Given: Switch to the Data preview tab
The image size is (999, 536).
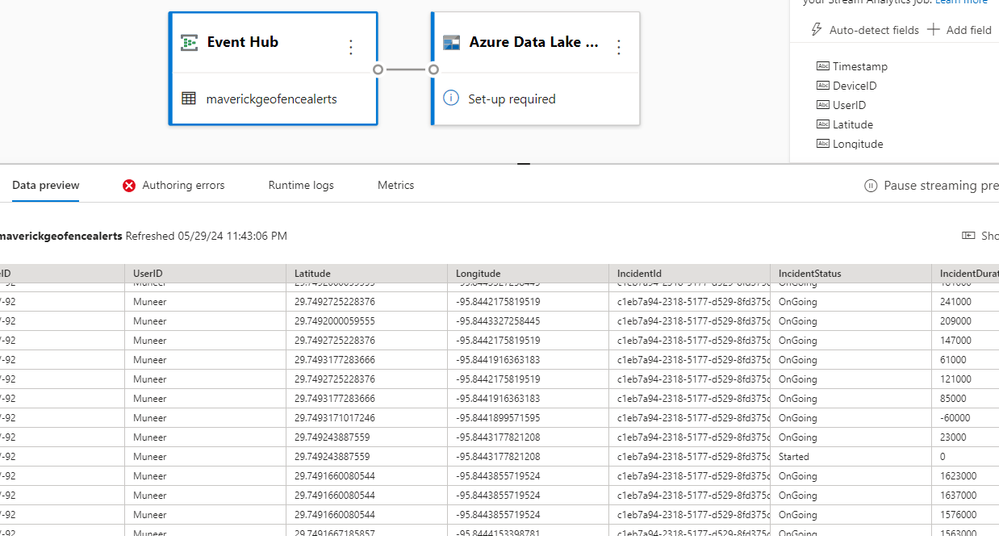Looking at the screenshot, I should [46, 185].
